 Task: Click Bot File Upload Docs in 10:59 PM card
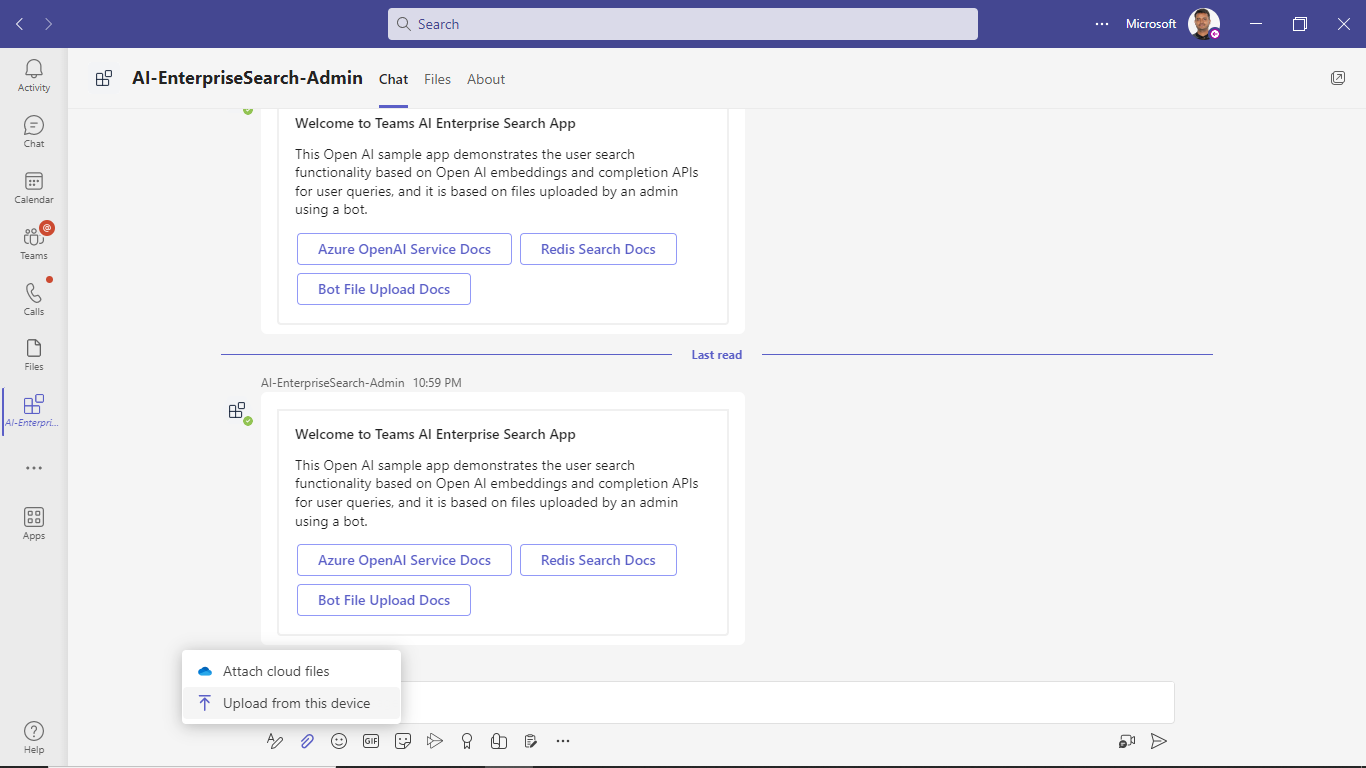point(384,600)
